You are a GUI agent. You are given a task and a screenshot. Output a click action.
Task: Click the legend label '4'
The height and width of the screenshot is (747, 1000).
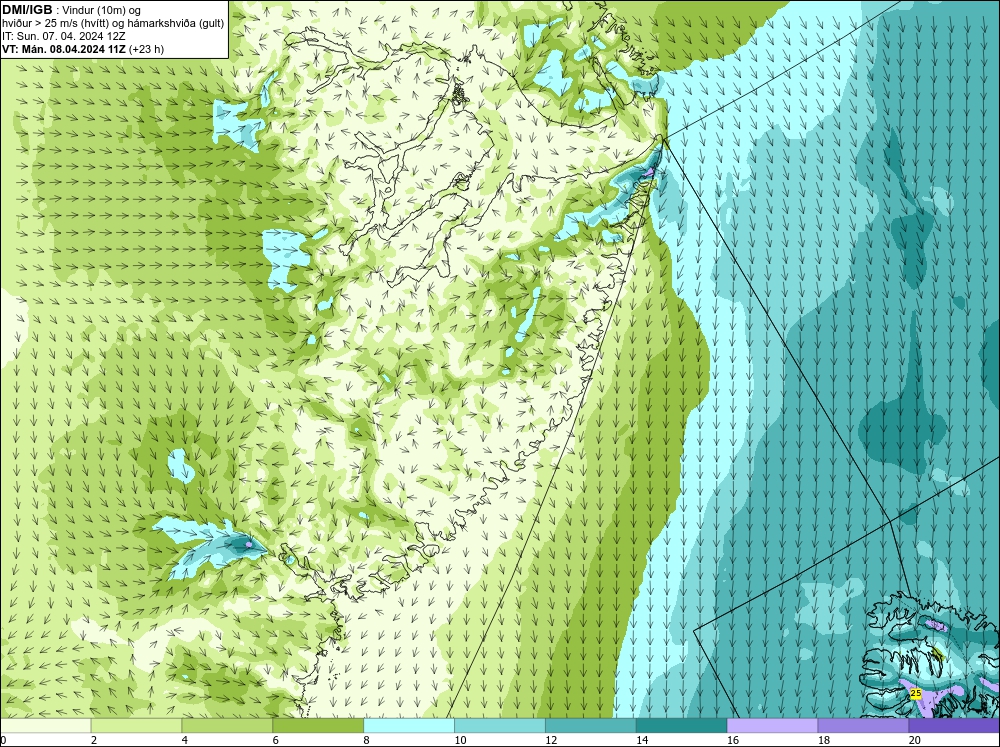coord(185,740)
